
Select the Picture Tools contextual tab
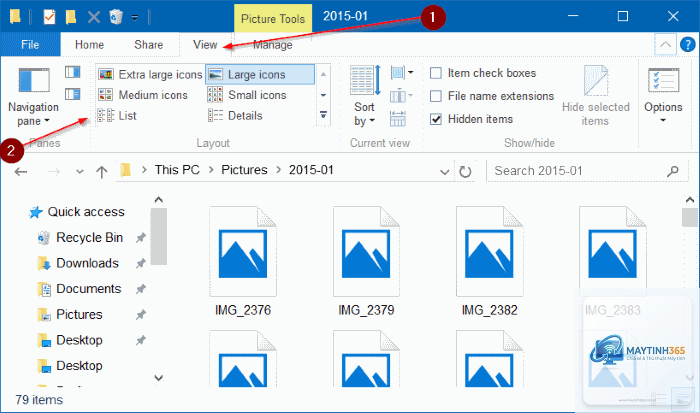click(273, 19)
